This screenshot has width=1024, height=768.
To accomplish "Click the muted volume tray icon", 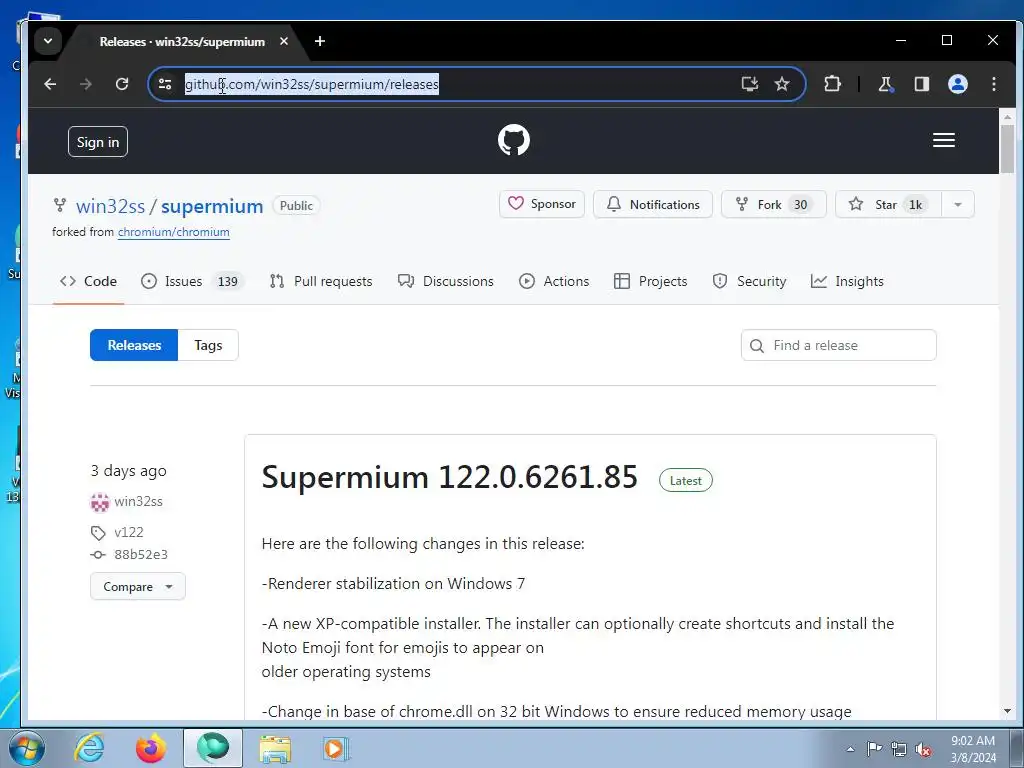I will pos(923,749).
